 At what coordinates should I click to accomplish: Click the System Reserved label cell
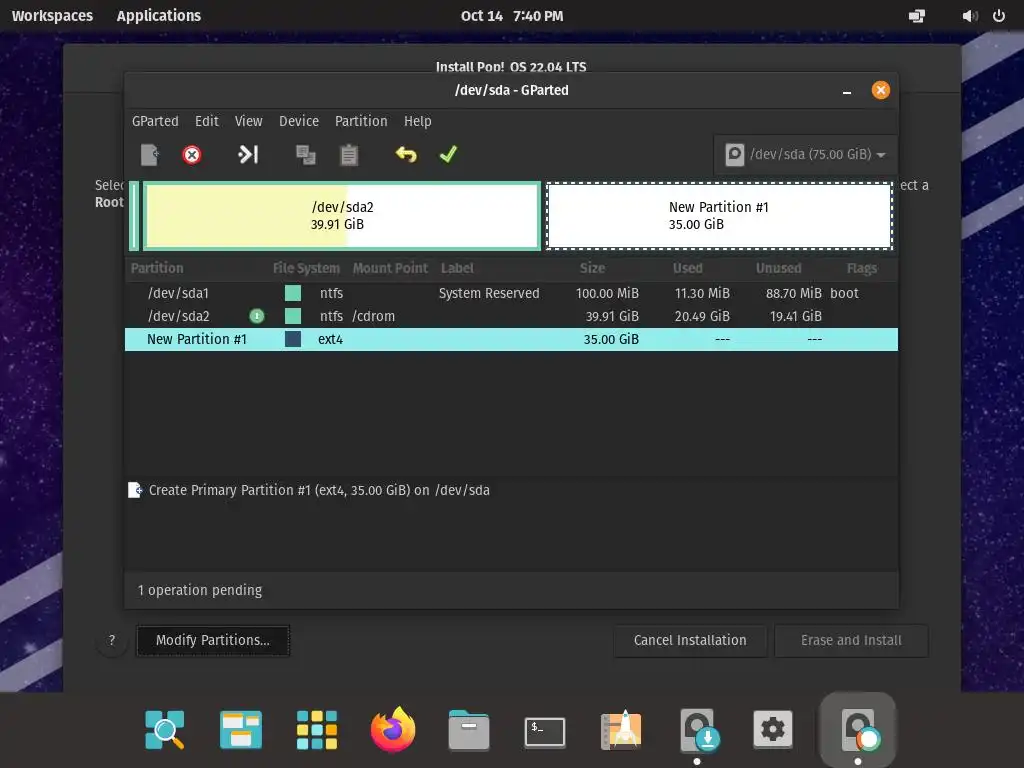pos(489,293)
